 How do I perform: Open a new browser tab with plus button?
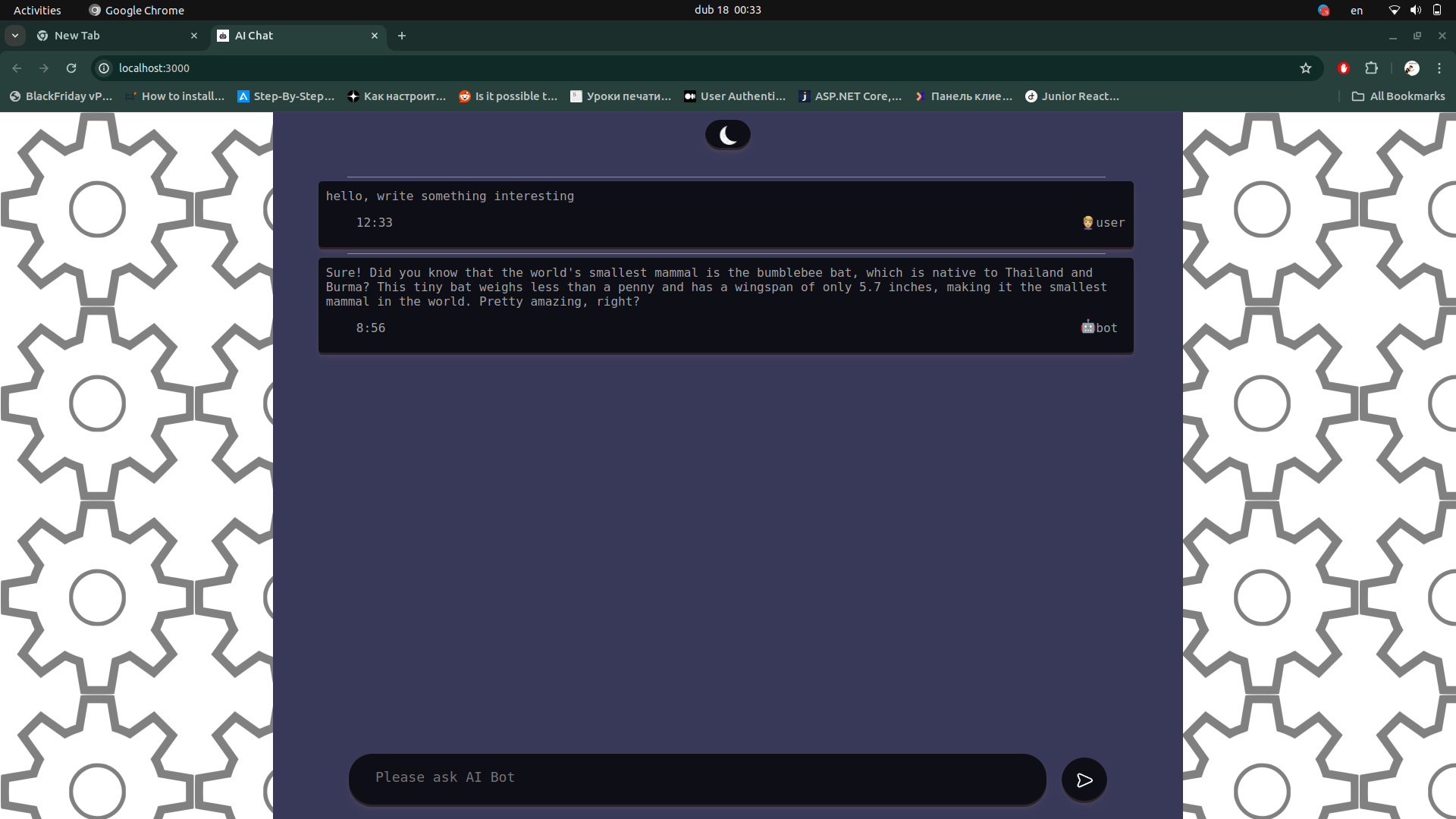point(402,36)
